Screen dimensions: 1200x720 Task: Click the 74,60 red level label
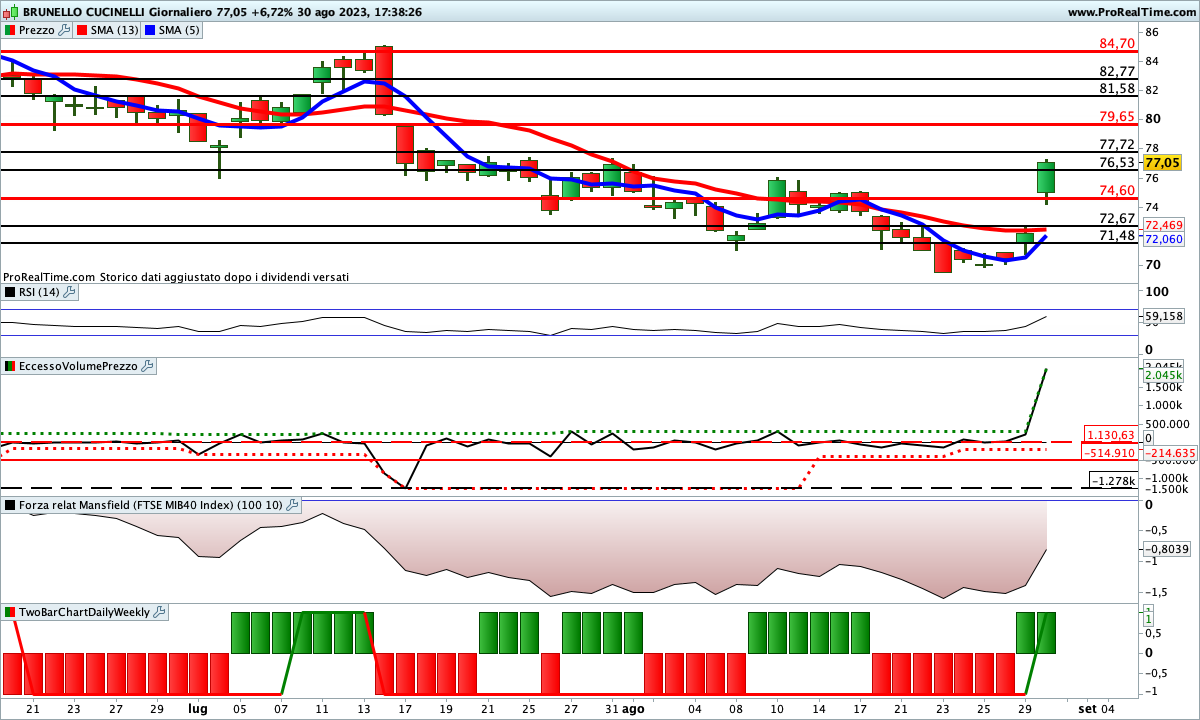click(1117, 190)
